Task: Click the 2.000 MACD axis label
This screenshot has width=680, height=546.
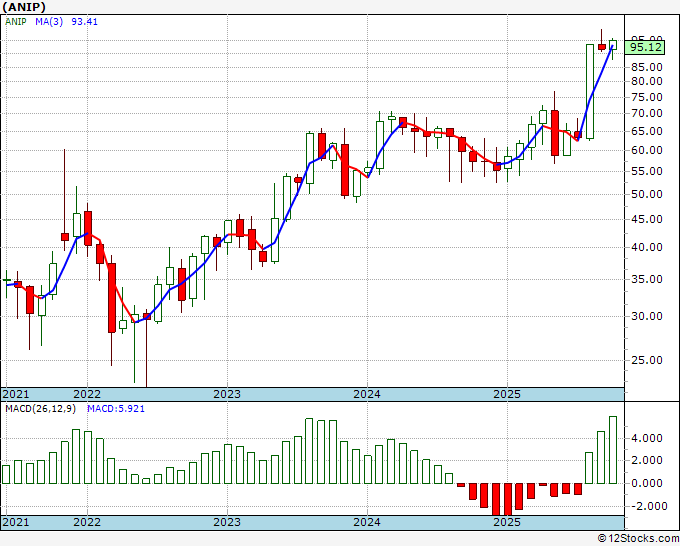Action: coord(647,461)
